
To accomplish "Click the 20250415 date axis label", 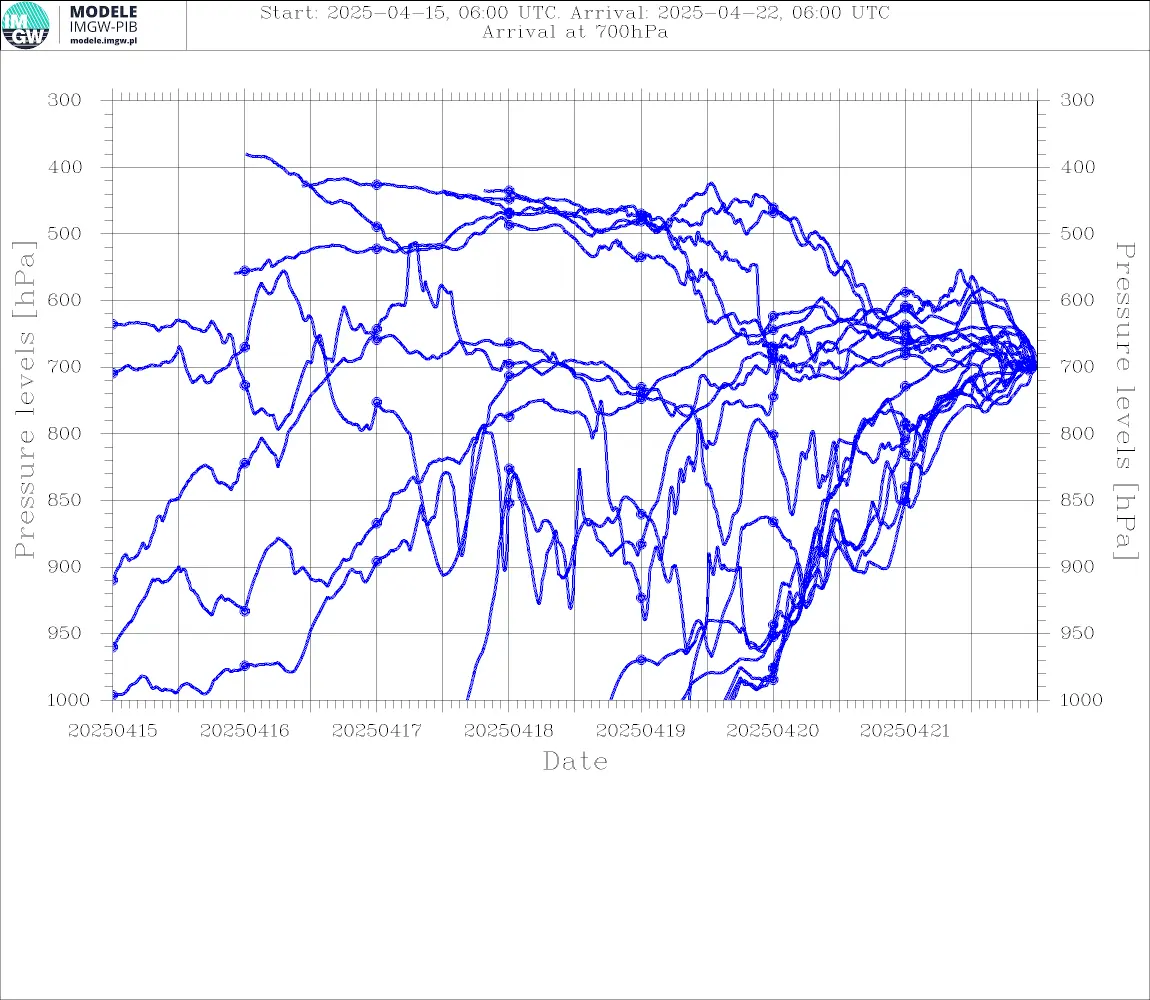I will [112, 731].
